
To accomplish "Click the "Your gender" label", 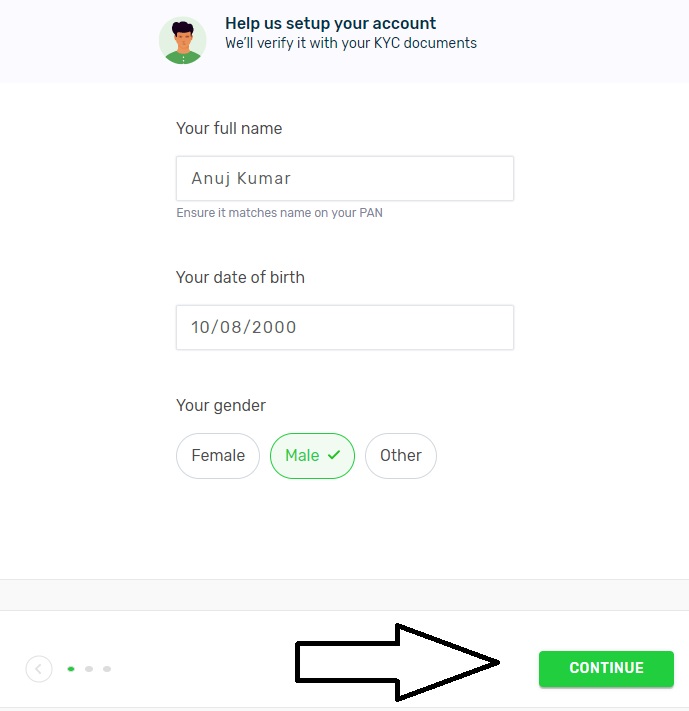I will click(x=221, y=405).
